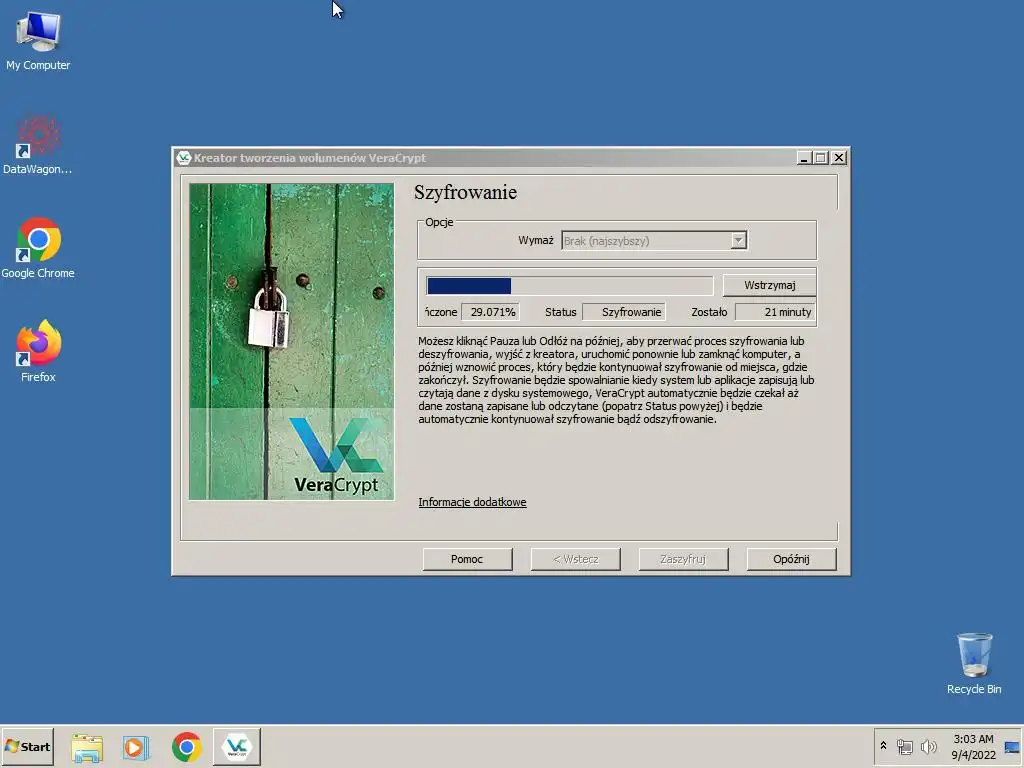Click the Start button
This screenshot has height=768, width=1024.
(x=27, y=746)
